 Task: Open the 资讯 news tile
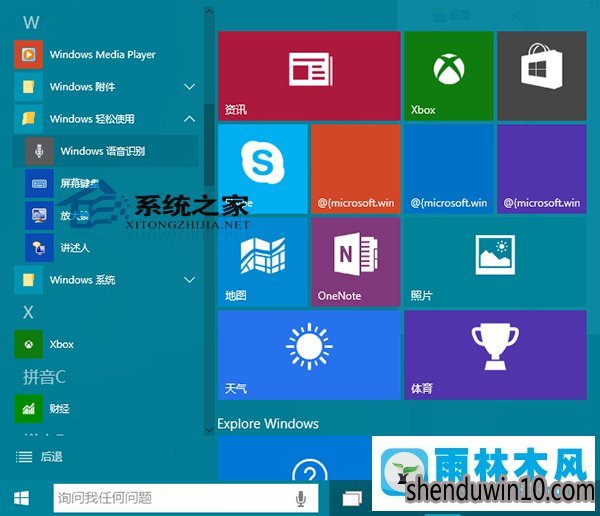click(x=309, y=76)
